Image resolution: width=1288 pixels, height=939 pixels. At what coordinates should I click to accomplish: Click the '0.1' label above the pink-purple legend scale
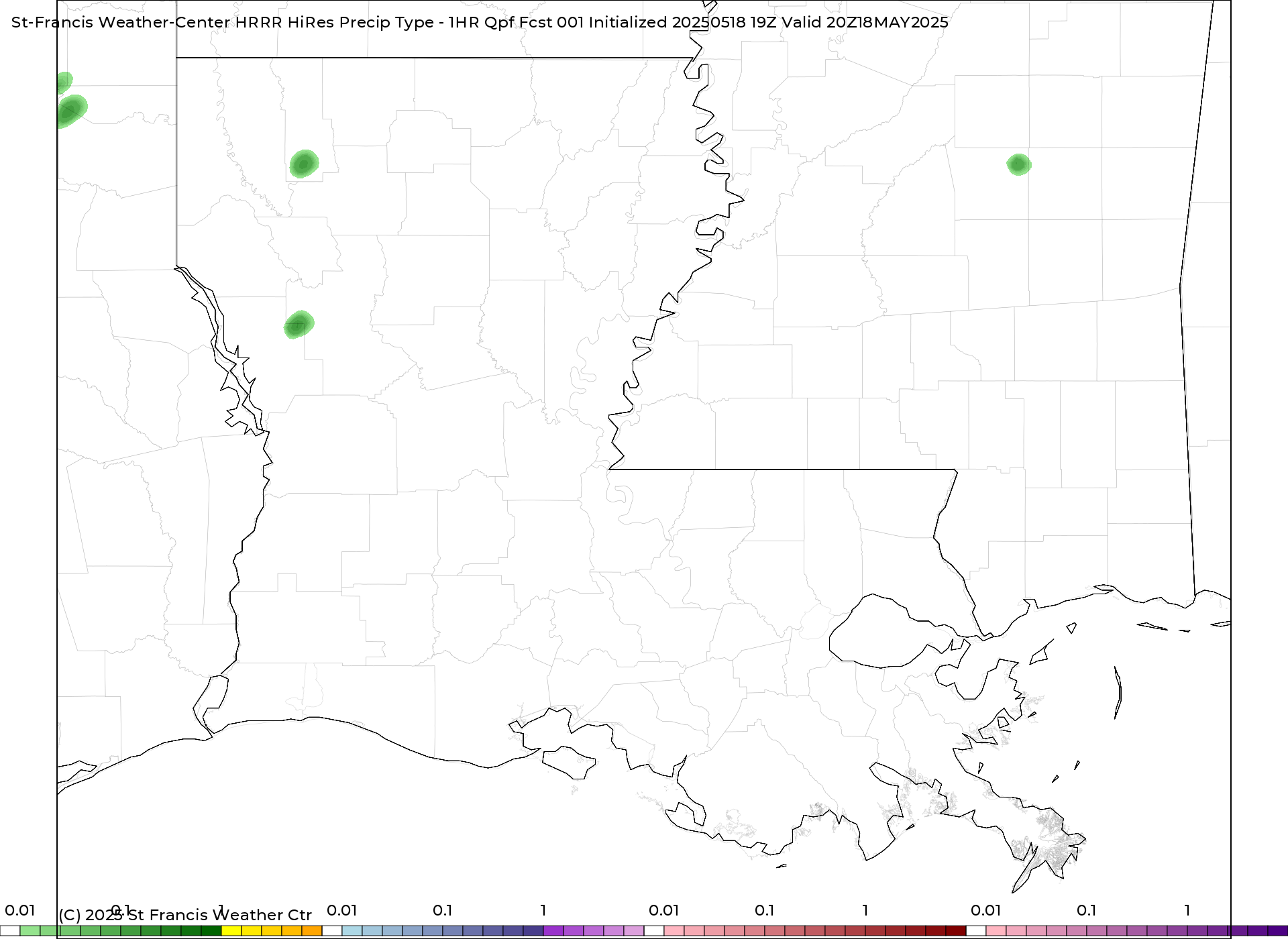1086,910
